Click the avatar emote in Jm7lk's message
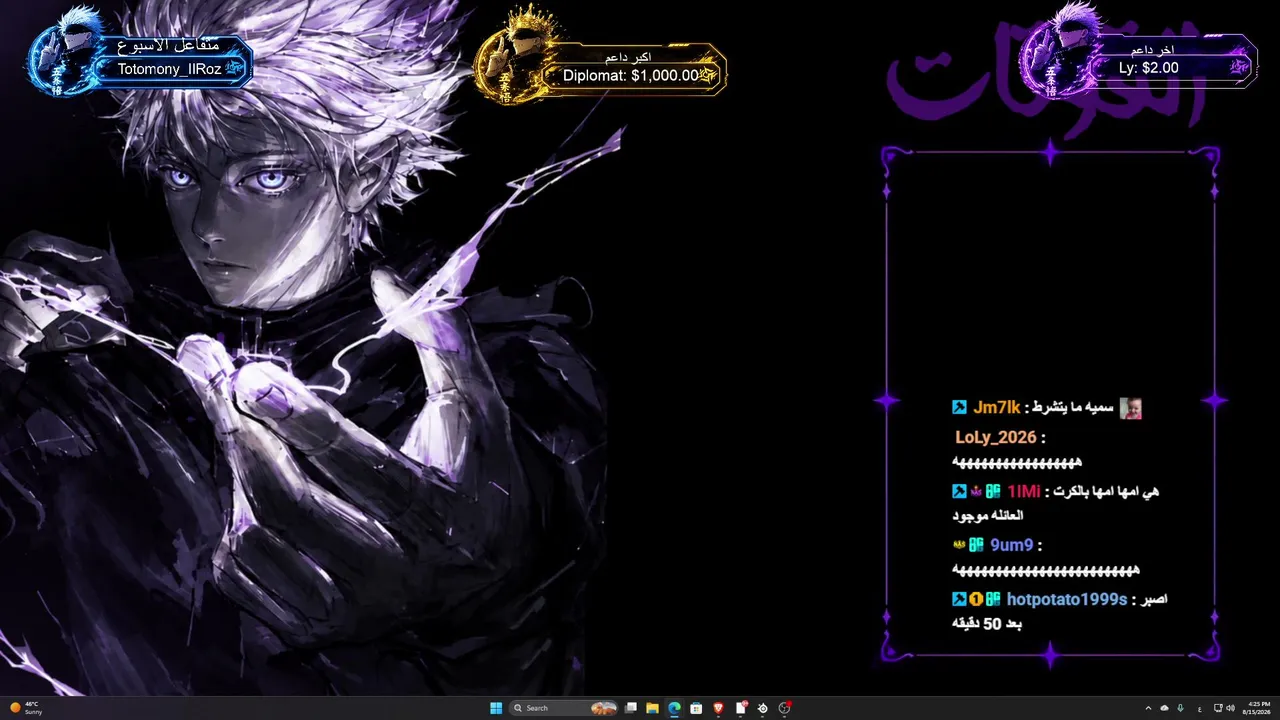The width and height of the screenshot is (1280, 720). [1131, 408]
